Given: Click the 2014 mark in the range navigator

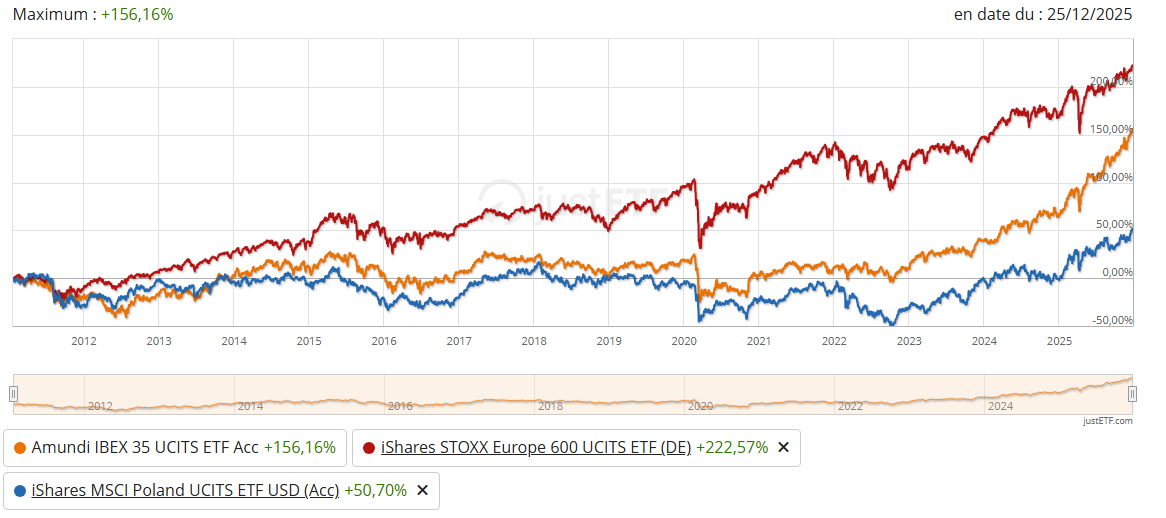Looking at the screenshot, I should click(250, 406).
